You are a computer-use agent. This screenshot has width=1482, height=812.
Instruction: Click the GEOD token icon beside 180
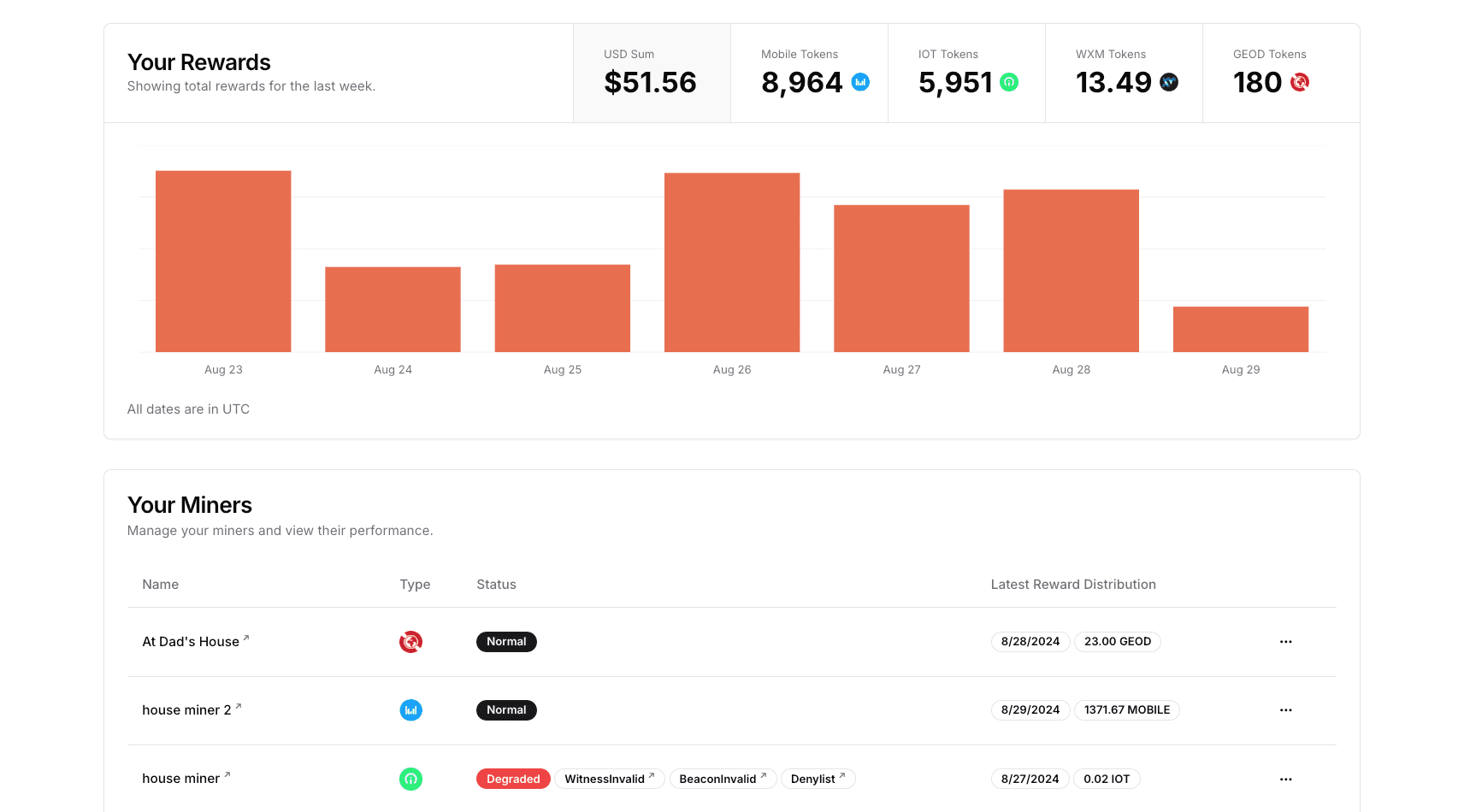[1300, 82]
